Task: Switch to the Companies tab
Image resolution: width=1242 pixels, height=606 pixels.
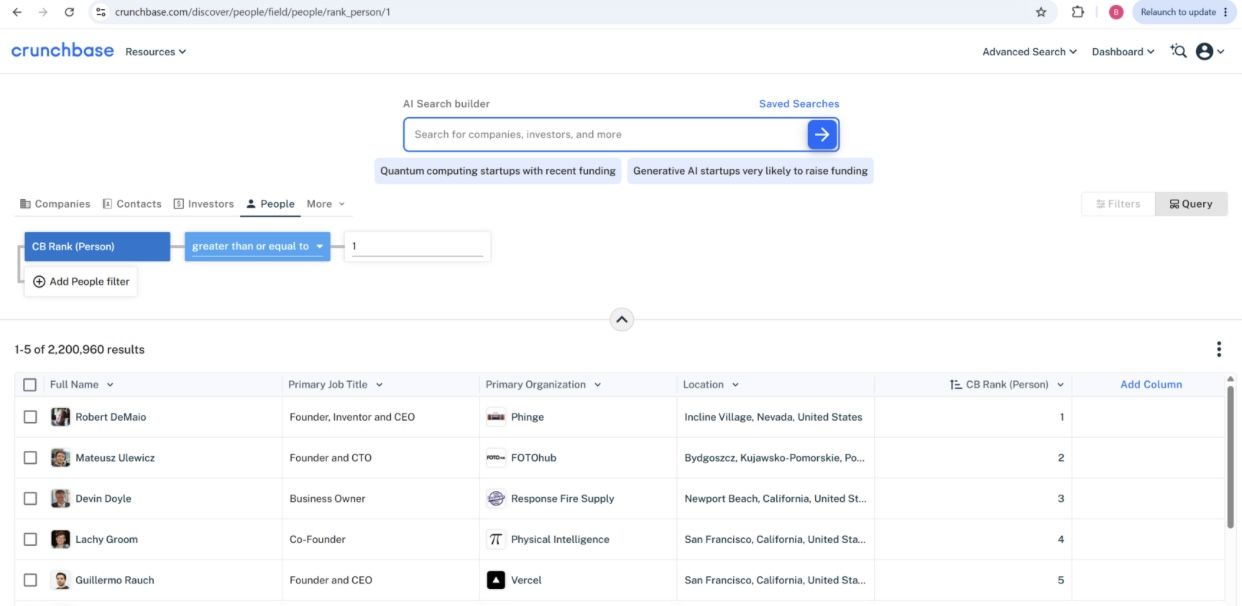Action: pos(55,204)
